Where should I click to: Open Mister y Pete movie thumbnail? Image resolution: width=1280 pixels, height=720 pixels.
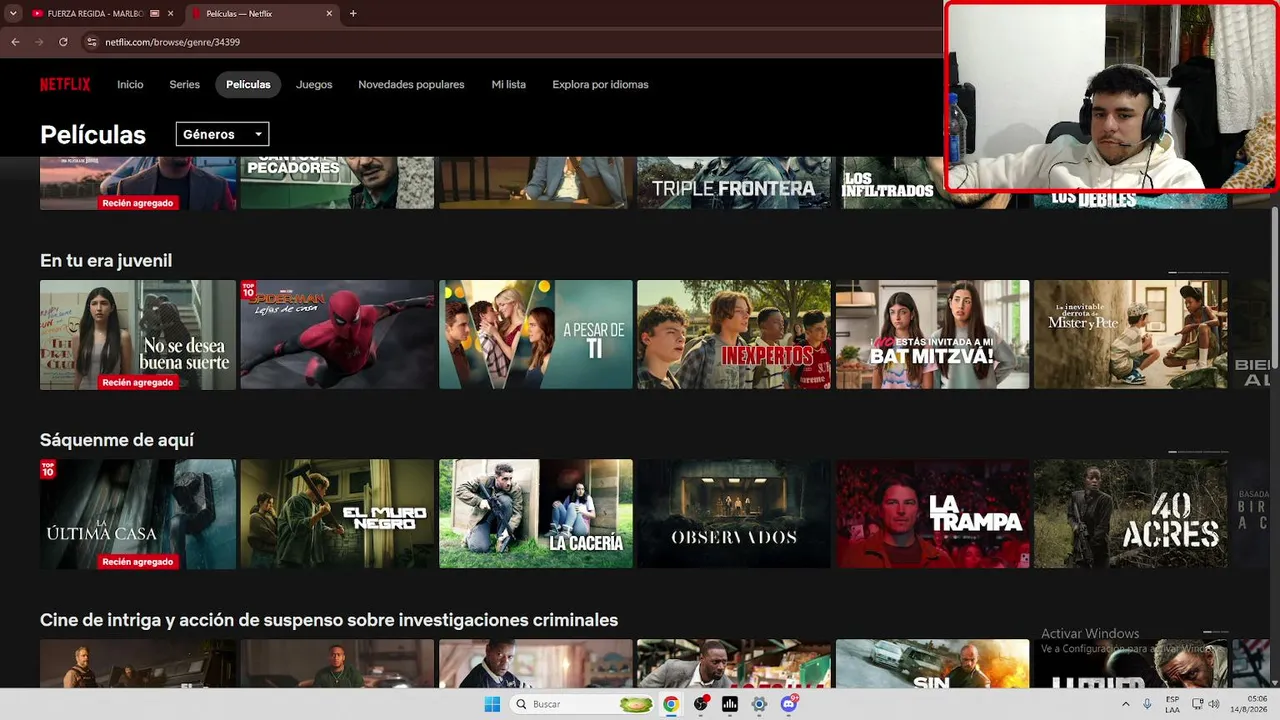[1131, 335]
